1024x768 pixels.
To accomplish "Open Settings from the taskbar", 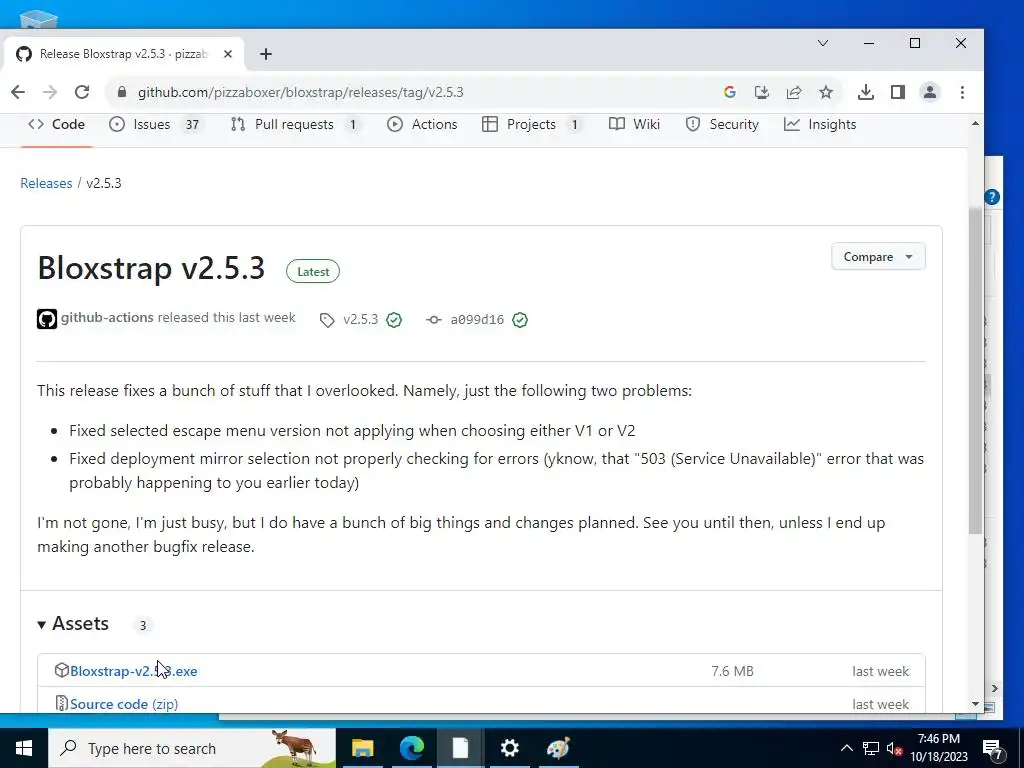I will 509,748.
